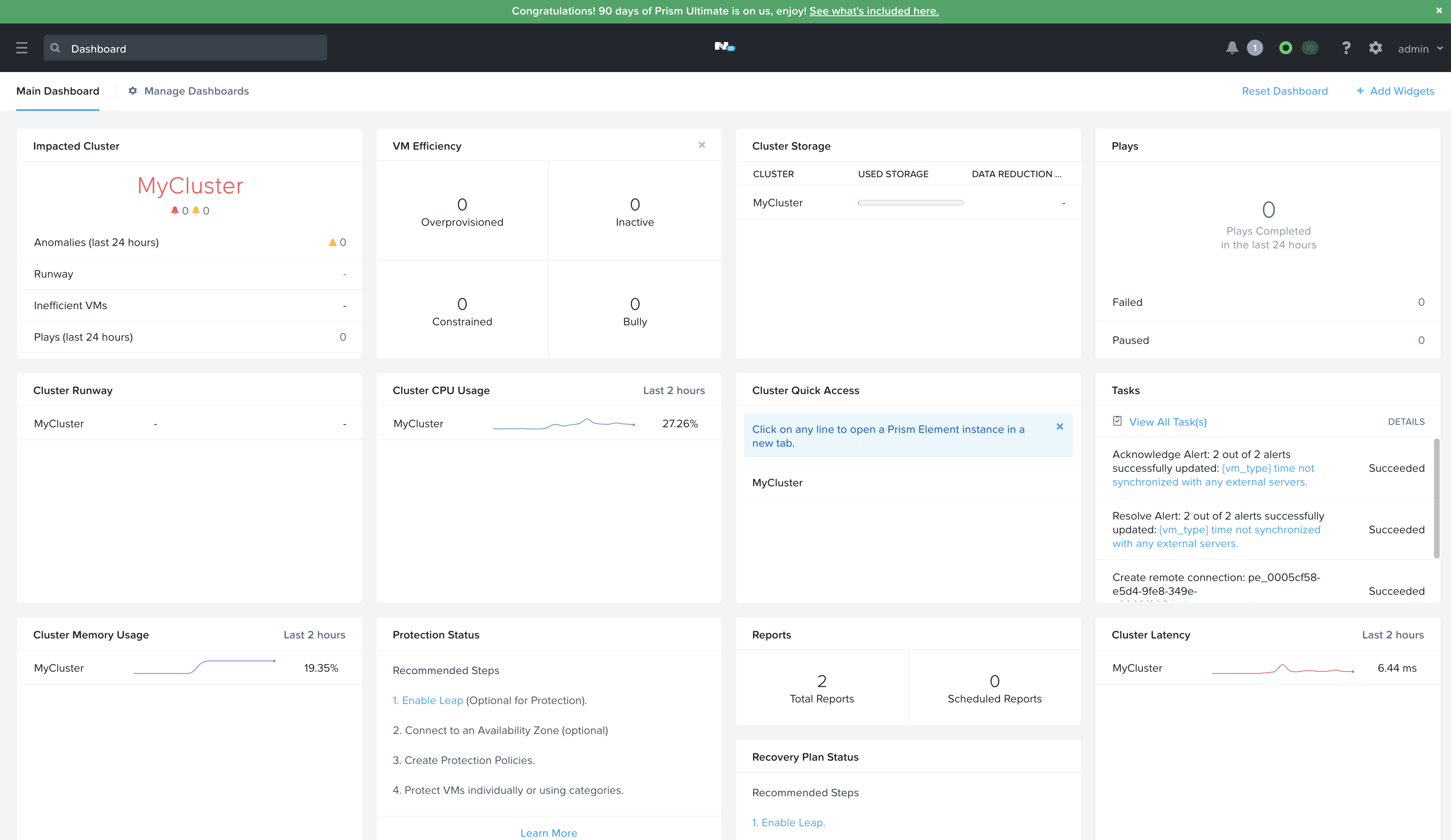Click the Failed plays row
Image resolution: width=1451 pixels, height=840 pixels.
[x=1268, y=302]
